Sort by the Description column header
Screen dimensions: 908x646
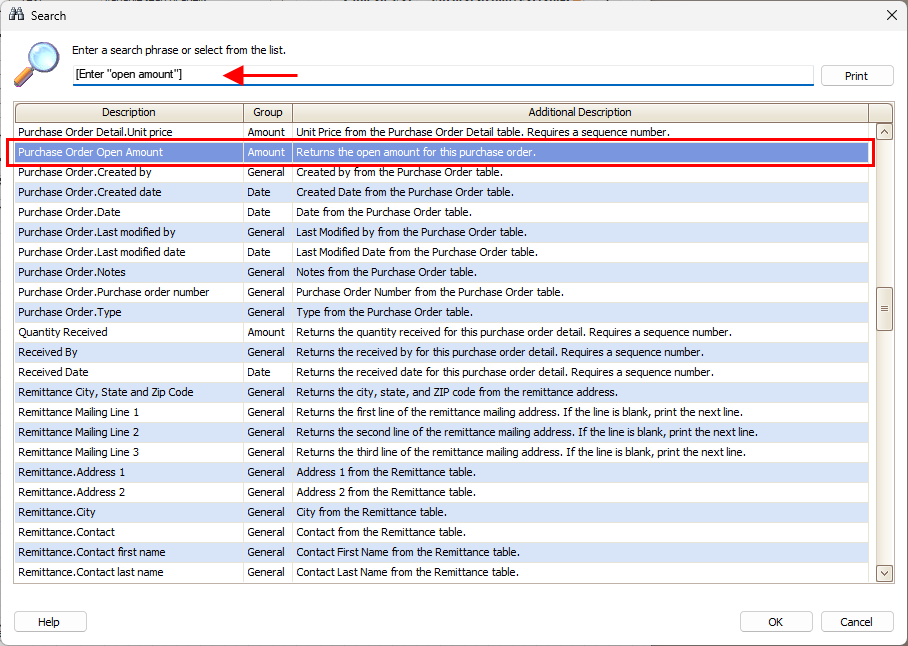click(x=129, y=112)
